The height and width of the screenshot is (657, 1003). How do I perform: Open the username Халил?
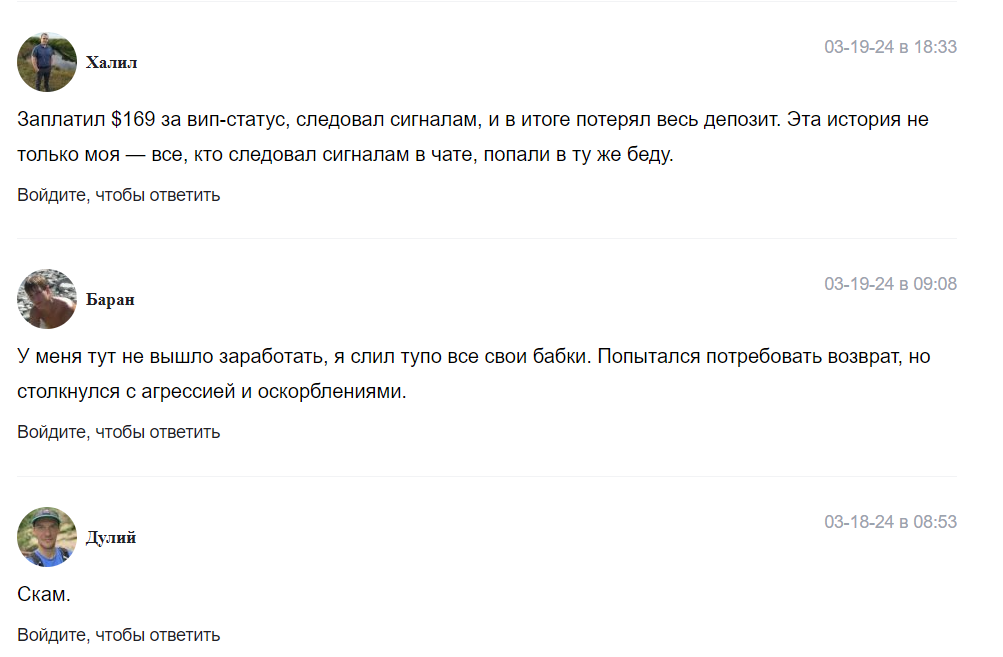[112, 63]
